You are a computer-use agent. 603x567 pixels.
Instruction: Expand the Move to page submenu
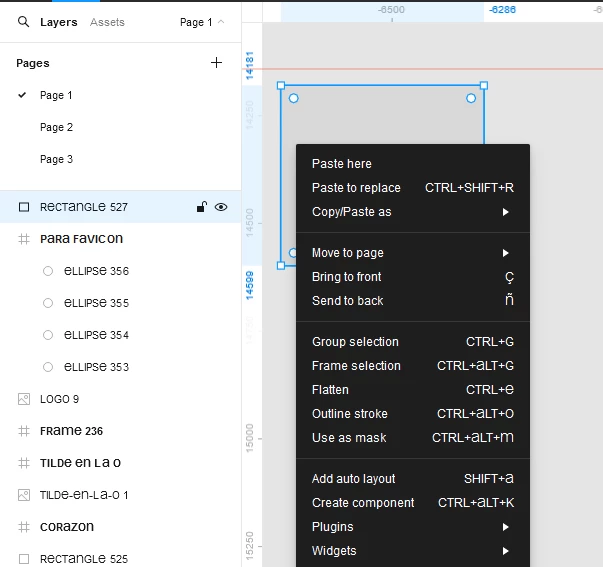tap(413, 253)
